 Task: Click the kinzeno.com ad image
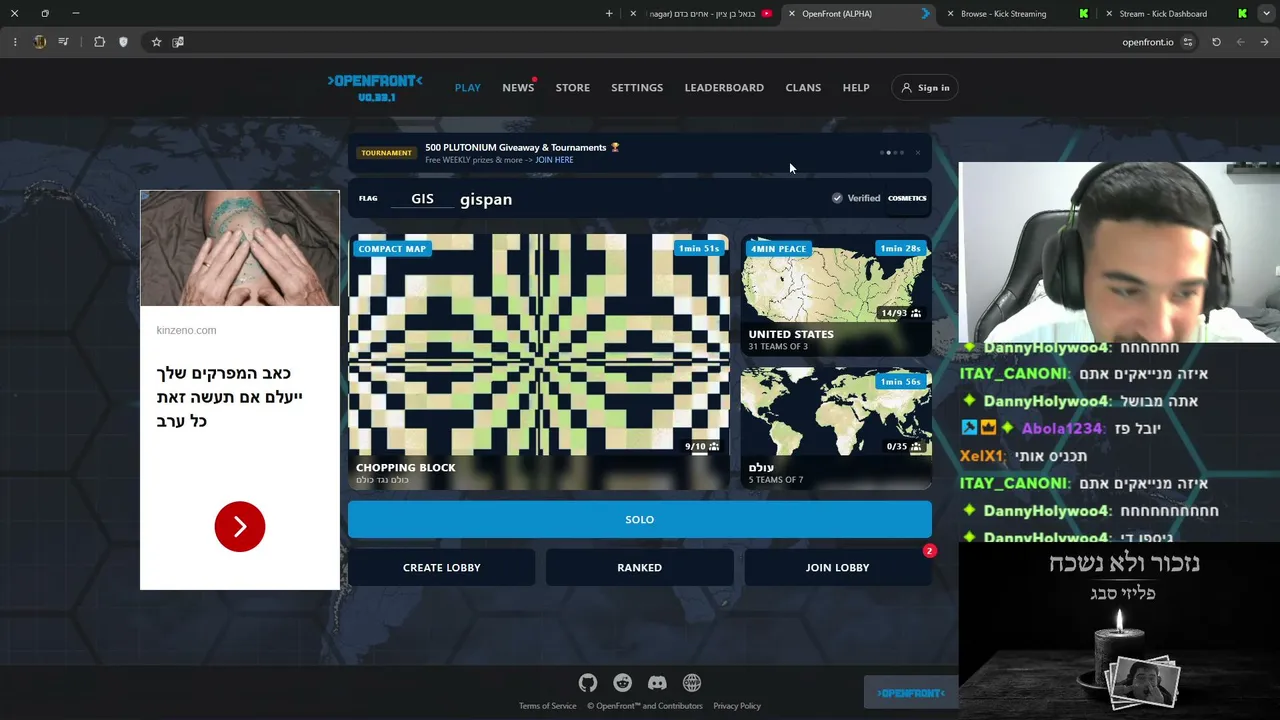pos(240,248)
